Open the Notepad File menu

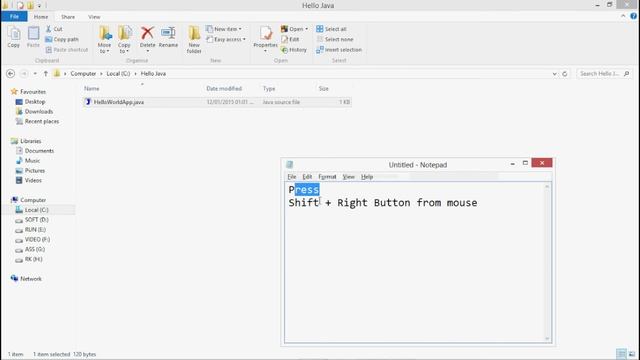[292, 177]
